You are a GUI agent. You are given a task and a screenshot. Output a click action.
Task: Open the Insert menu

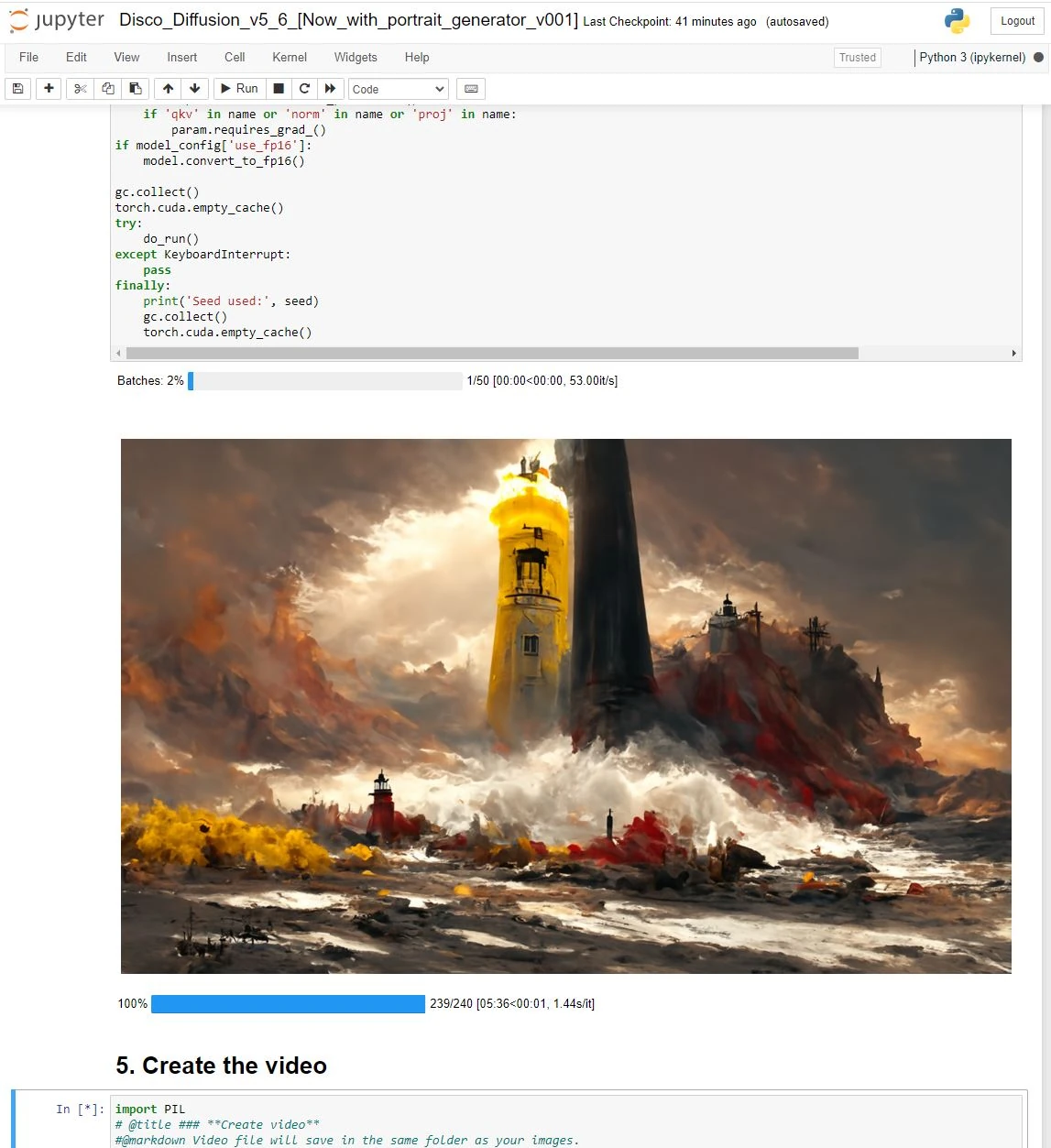pos(182,57)
